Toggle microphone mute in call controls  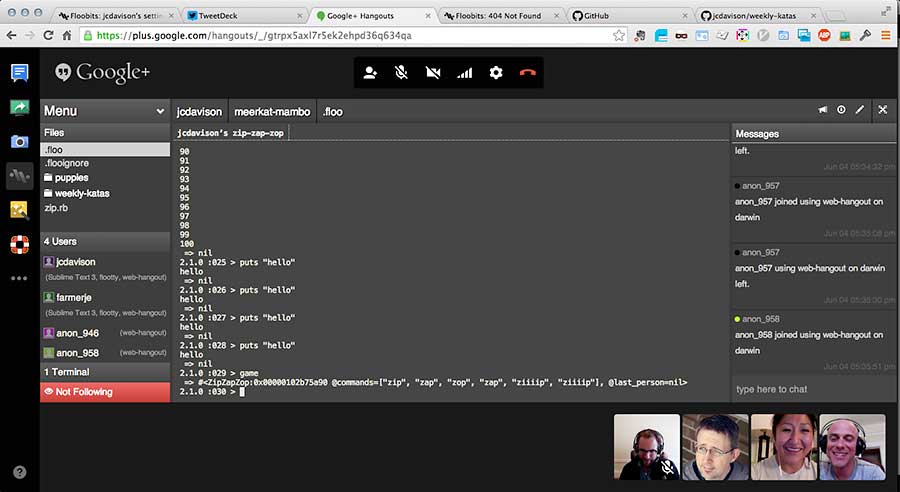401,73
